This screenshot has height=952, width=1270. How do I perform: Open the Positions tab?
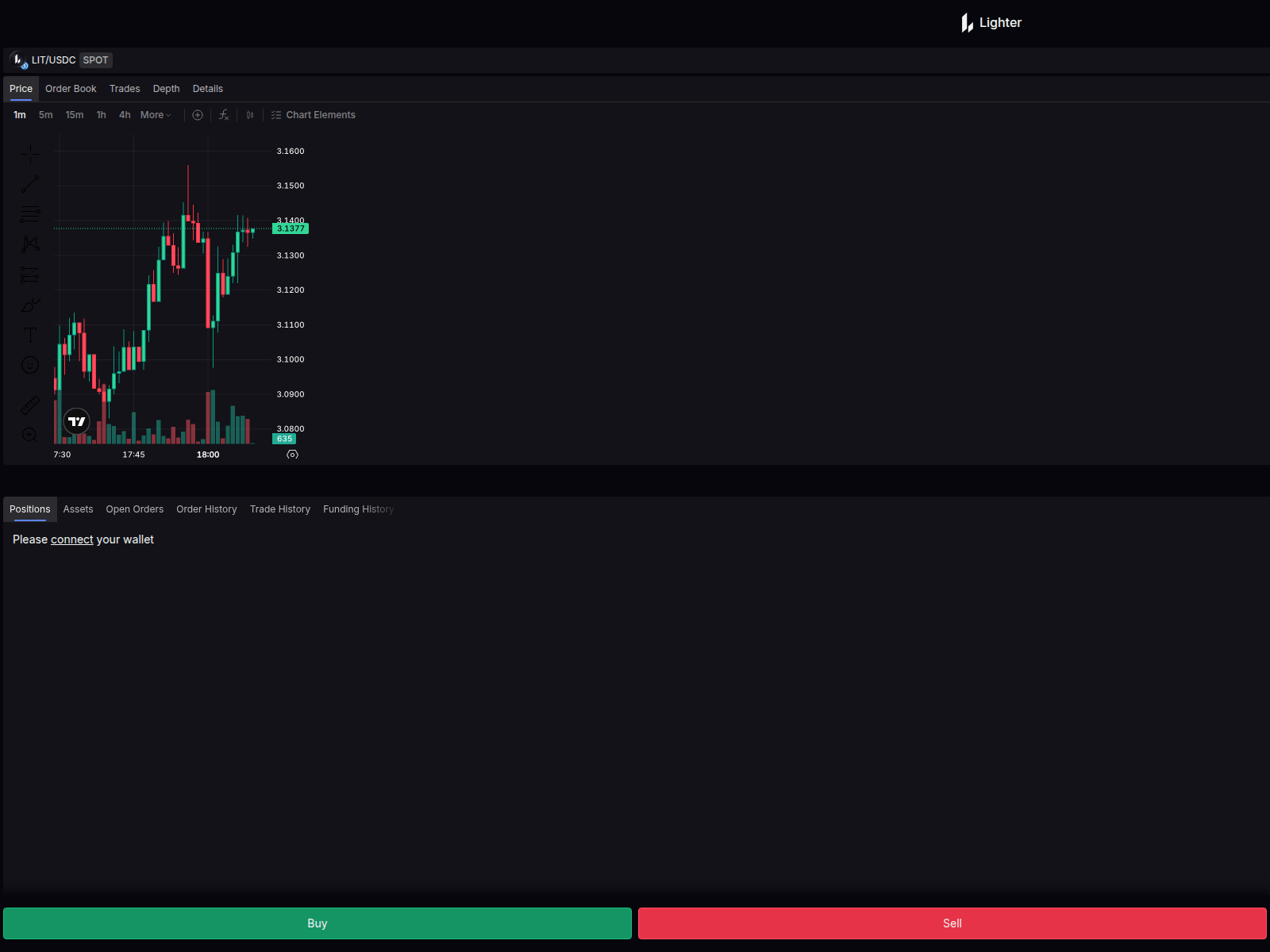tap(30, 509)
